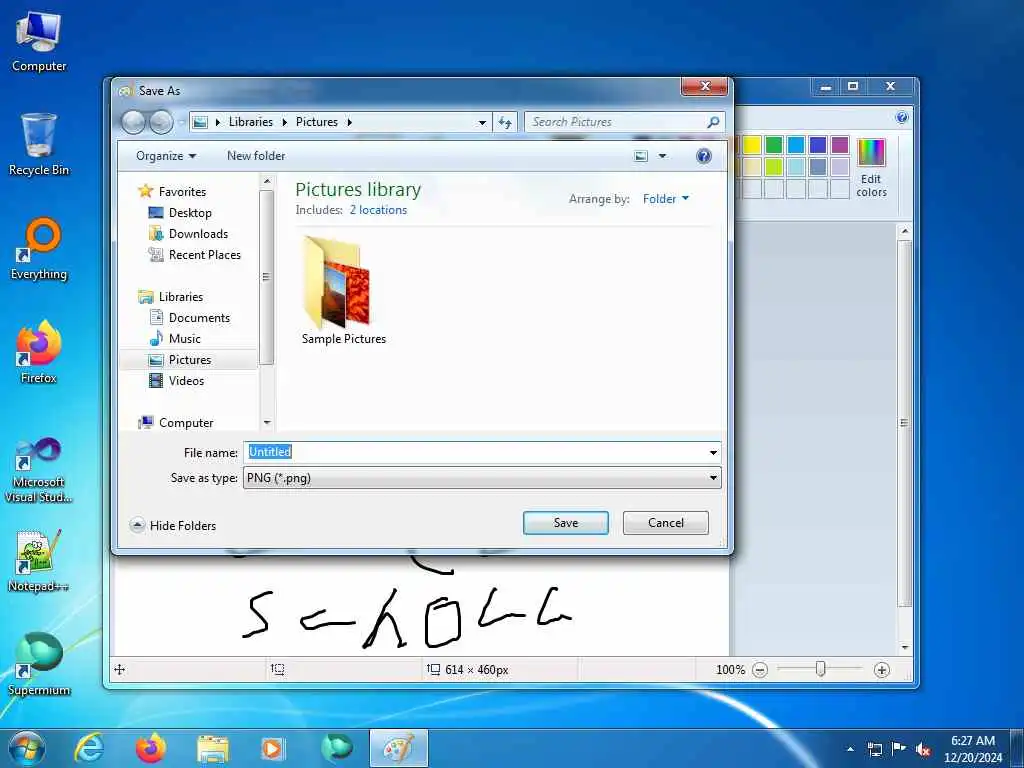Open the Notepad++ desktop shortcut
This screenshot has height=768, width=1024.
tap(39, 560)
